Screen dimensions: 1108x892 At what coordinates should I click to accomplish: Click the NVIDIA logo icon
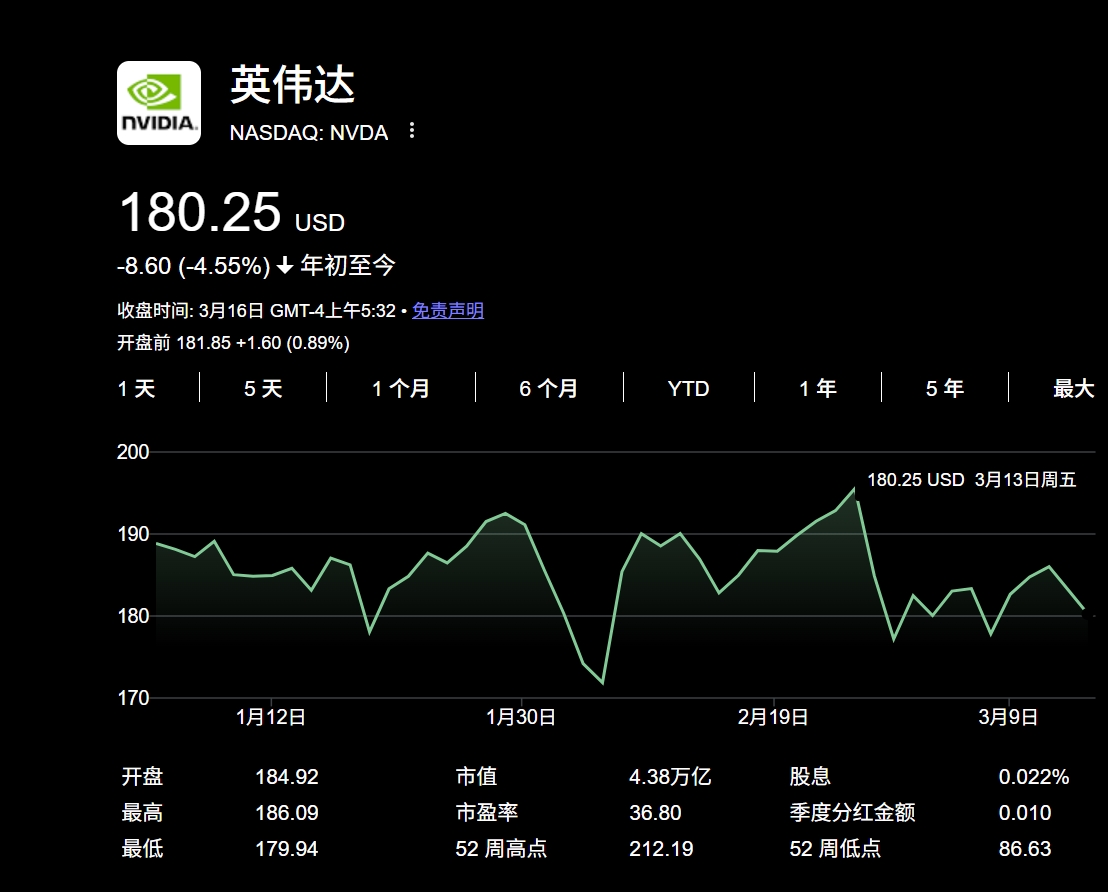coord(159,103)
